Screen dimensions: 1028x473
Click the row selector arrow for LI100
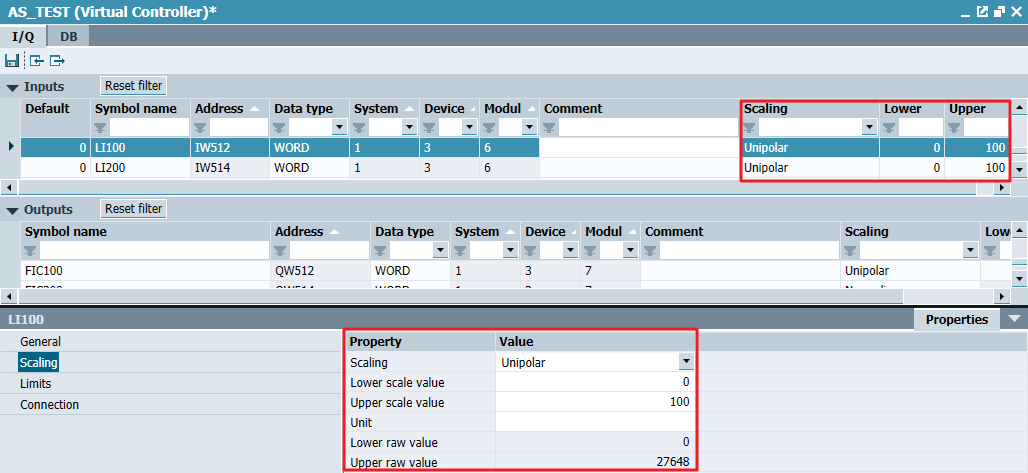click(10, 147)
